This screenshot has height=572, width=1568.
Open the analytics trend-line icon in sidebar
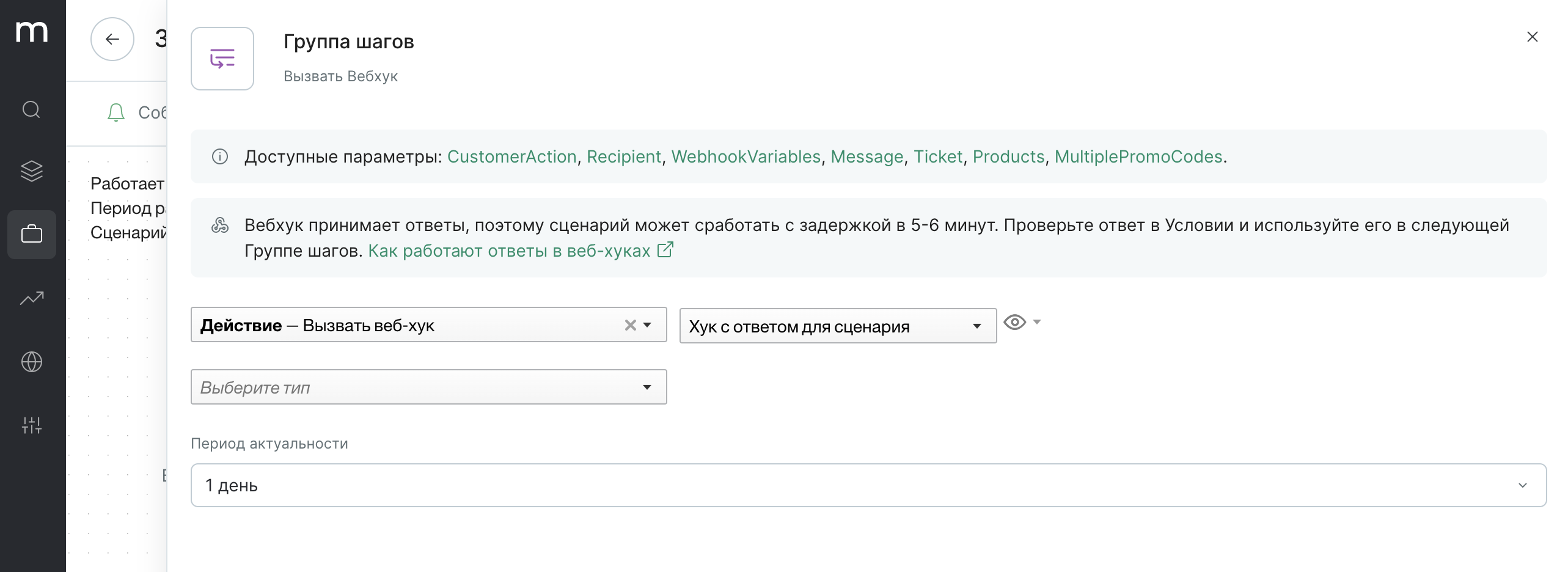click(32, 298)
